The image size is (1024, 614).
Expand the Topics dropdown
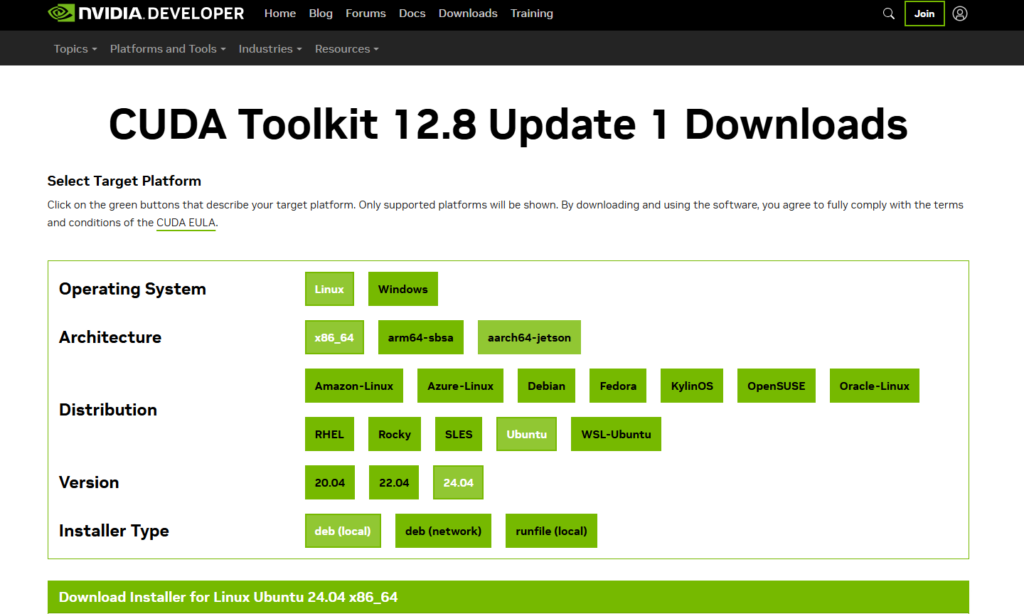(75, 49)
